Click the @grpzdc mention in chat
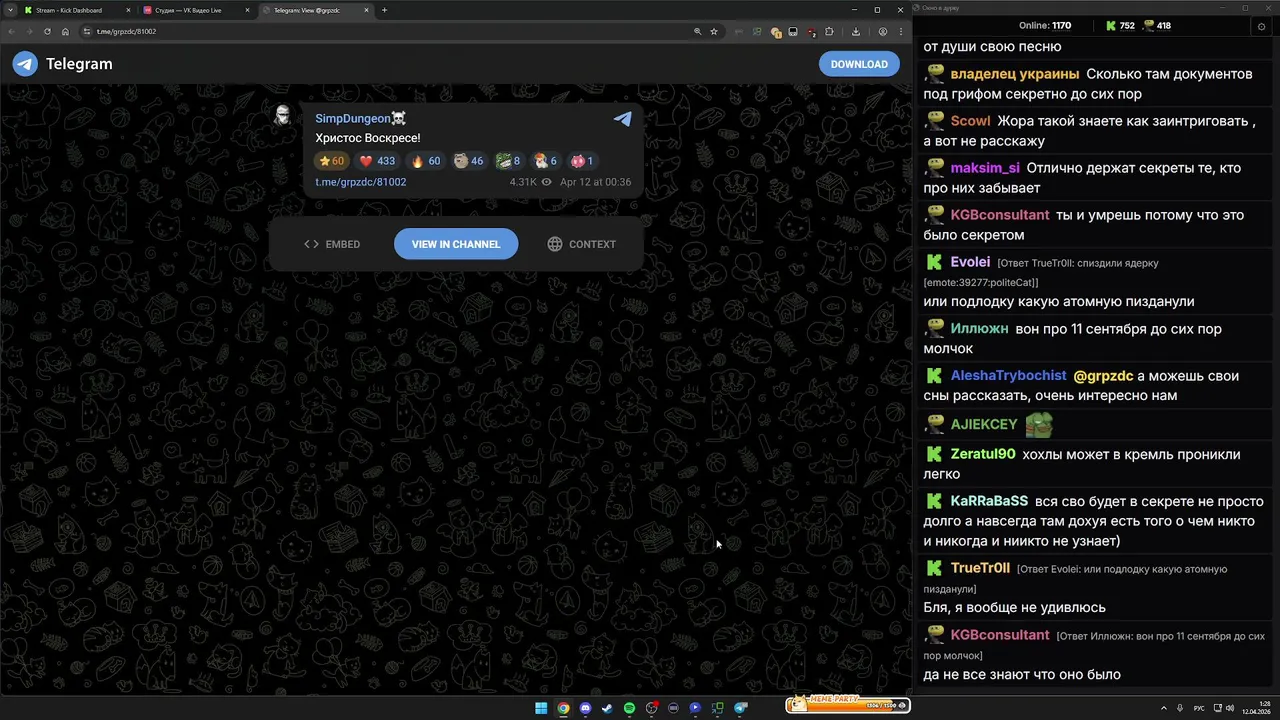The image size is (1280, 720). 1103,376
